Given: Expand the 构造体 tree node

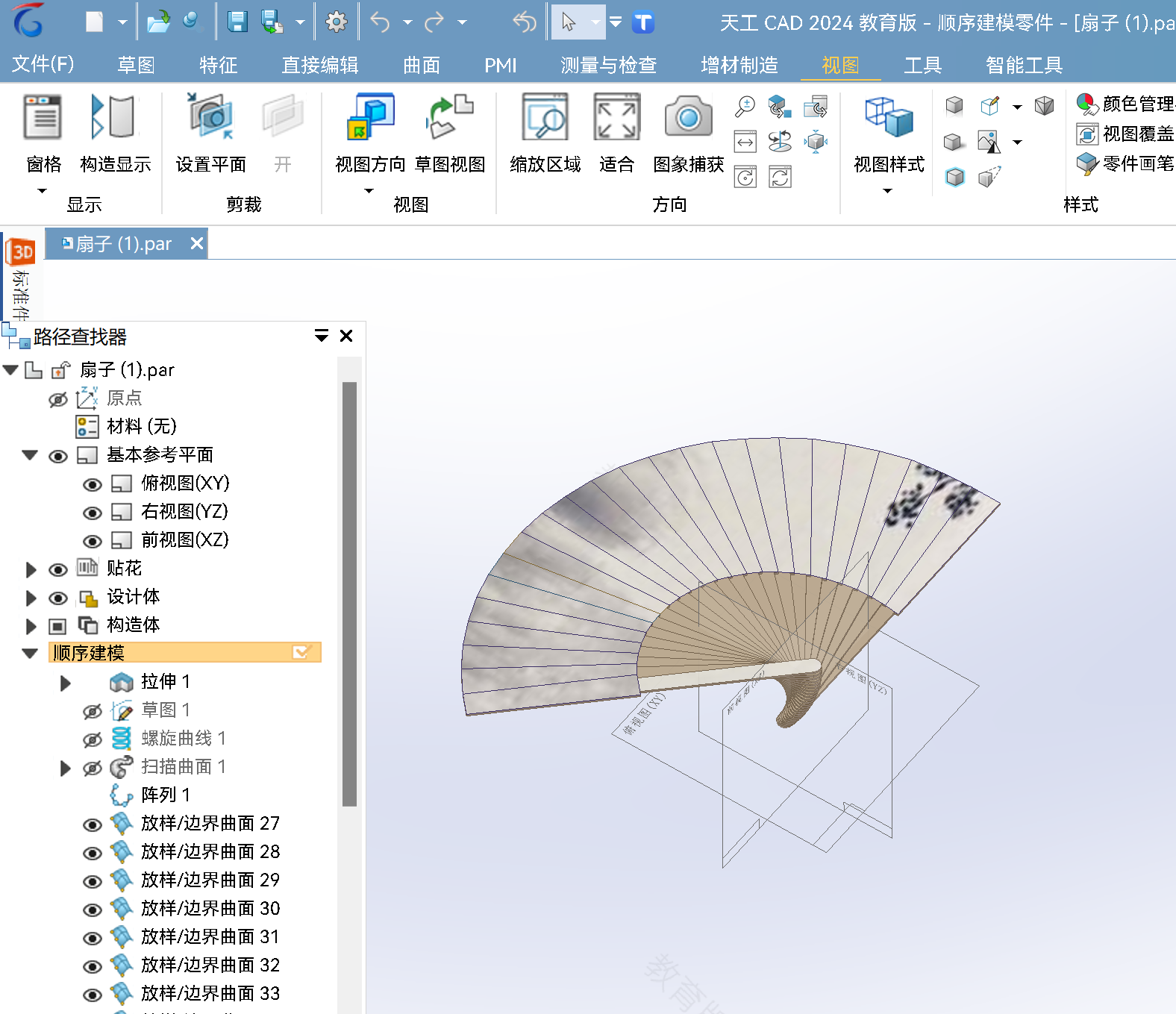Looking at the screenshot, I should [x=31, y=626].
